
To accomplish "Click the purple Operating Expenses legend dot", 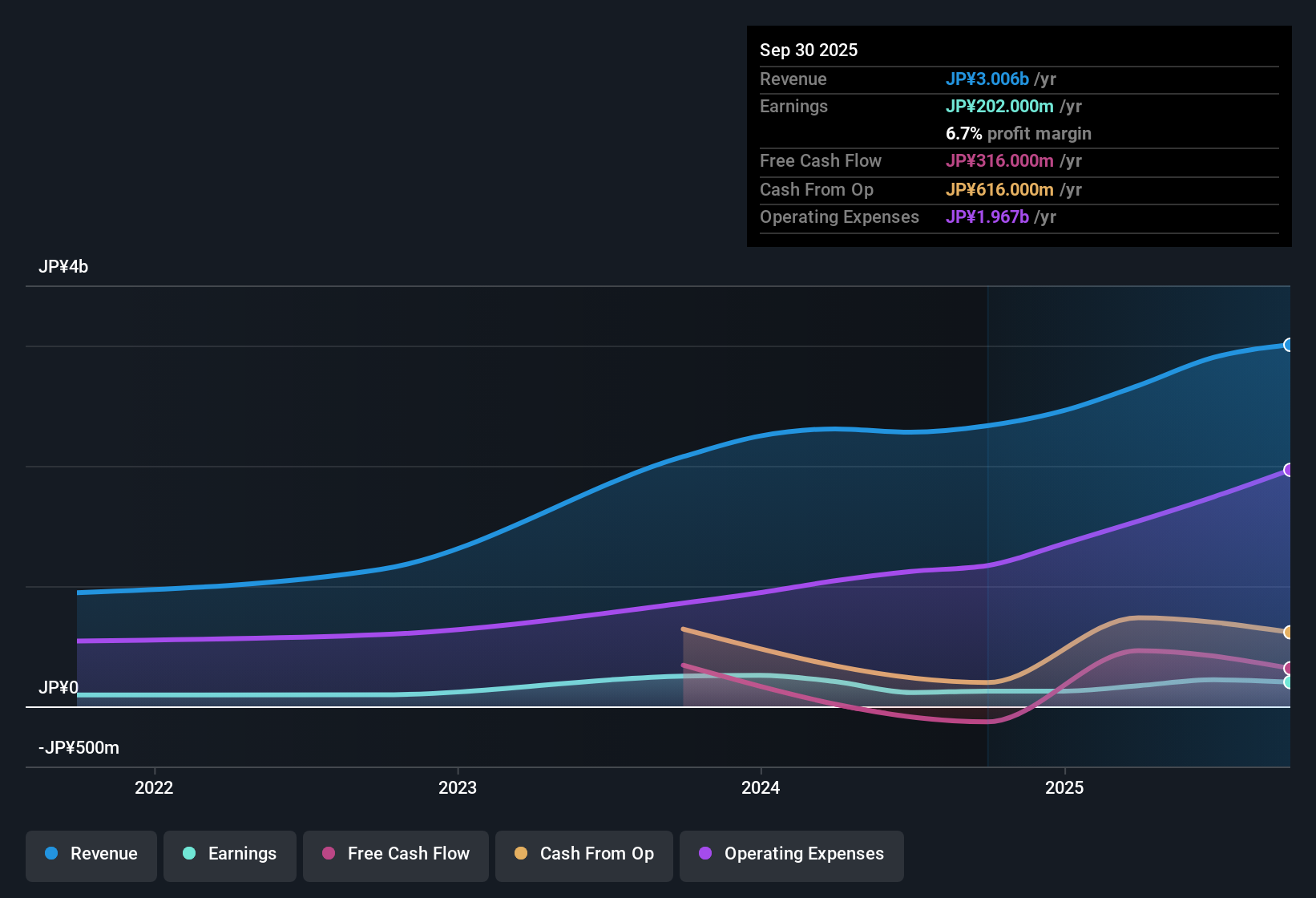I will (x=706, y=854).
